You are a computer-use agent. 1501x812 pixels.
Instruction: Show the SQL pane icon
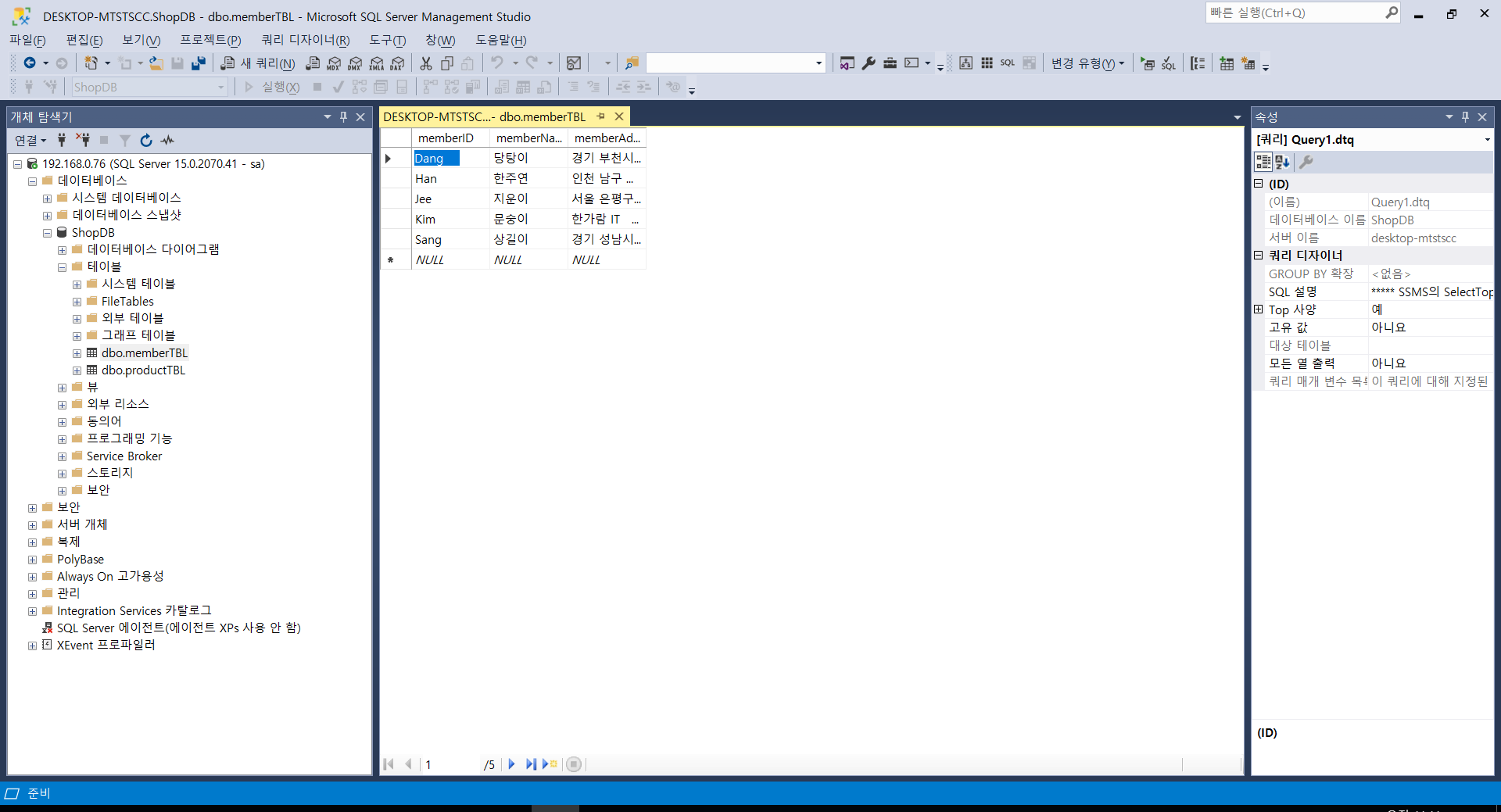1008,63
